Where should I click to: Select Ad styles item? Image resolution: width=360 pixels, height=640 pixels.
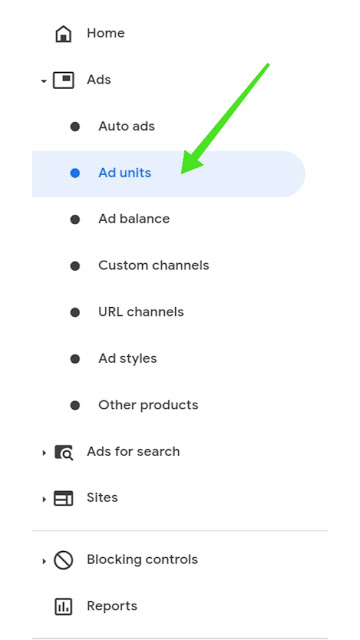coord(127,359)
